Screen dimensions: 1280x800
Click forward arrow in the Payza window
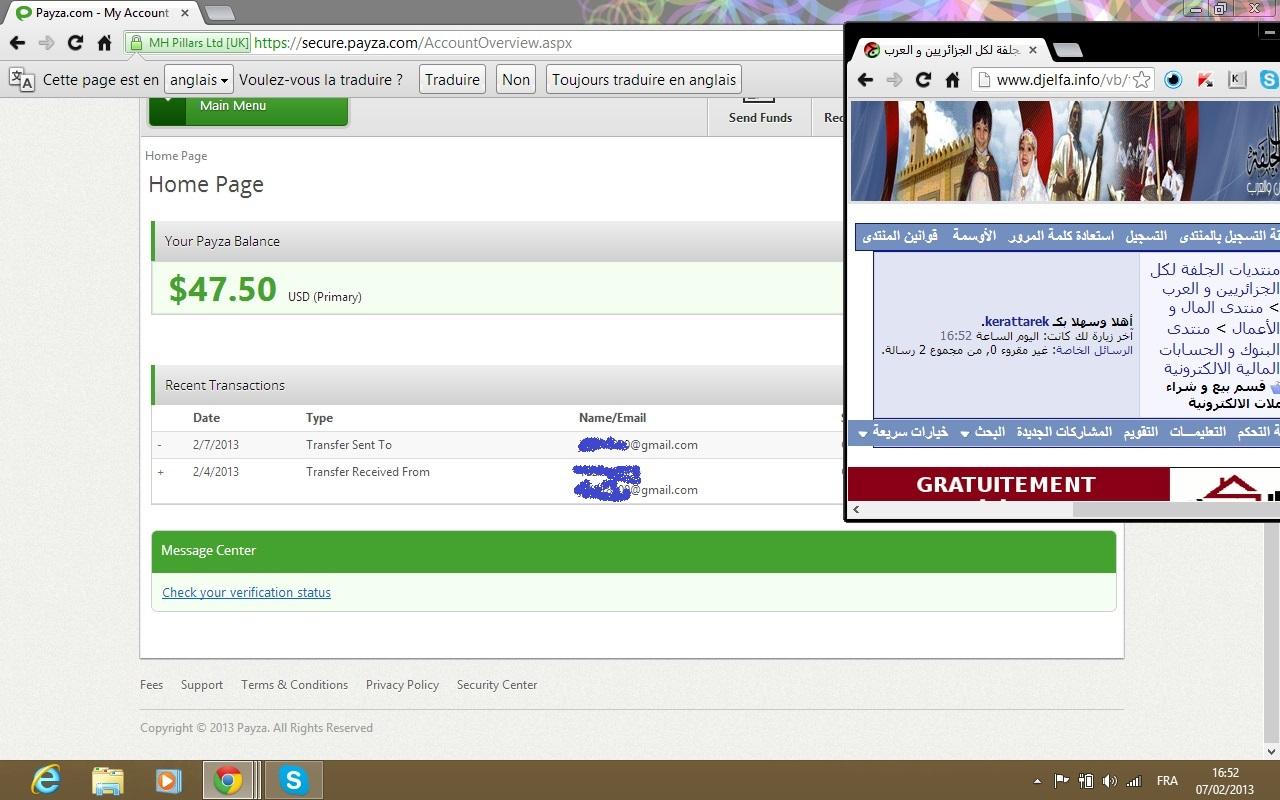pos(46,43)
